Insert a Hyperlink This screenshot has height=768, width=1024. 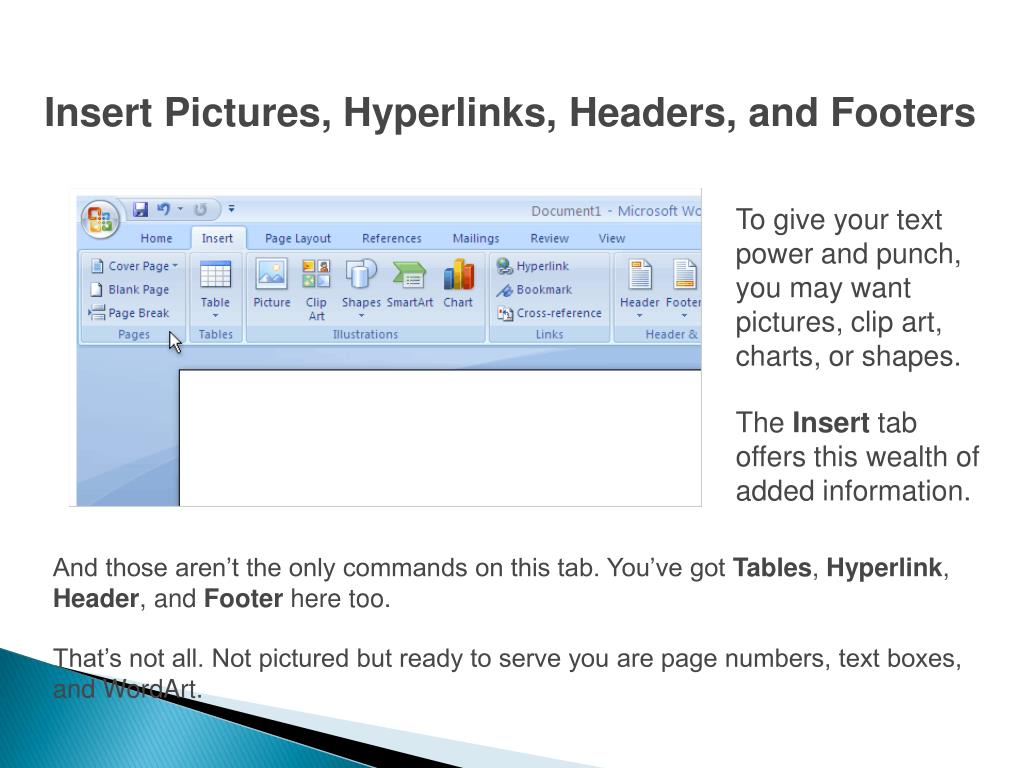(532, 266)
